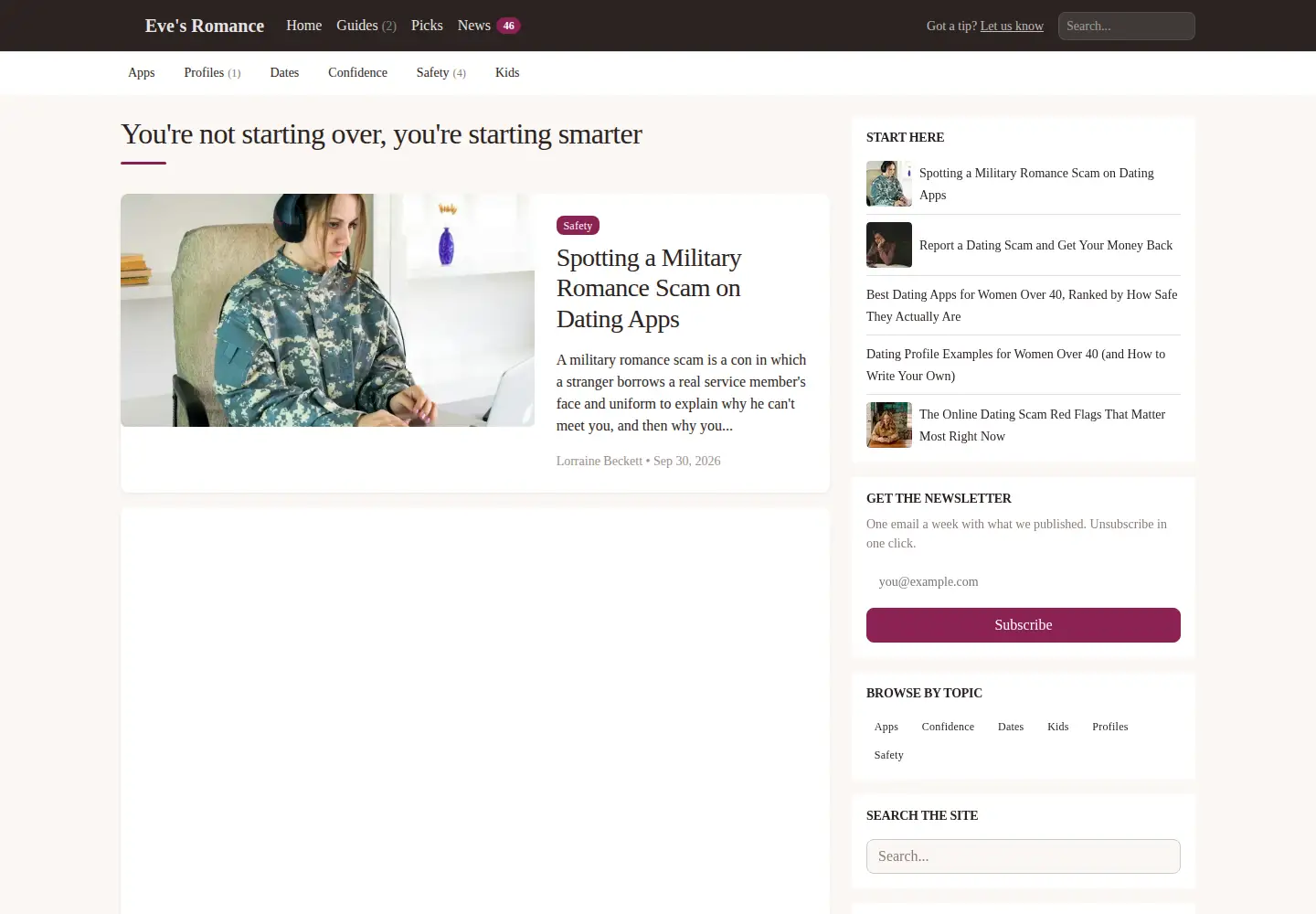Screen dimensions: 1316x914
Task: Focus the Search the Site input
Action: pos(1024,856)
